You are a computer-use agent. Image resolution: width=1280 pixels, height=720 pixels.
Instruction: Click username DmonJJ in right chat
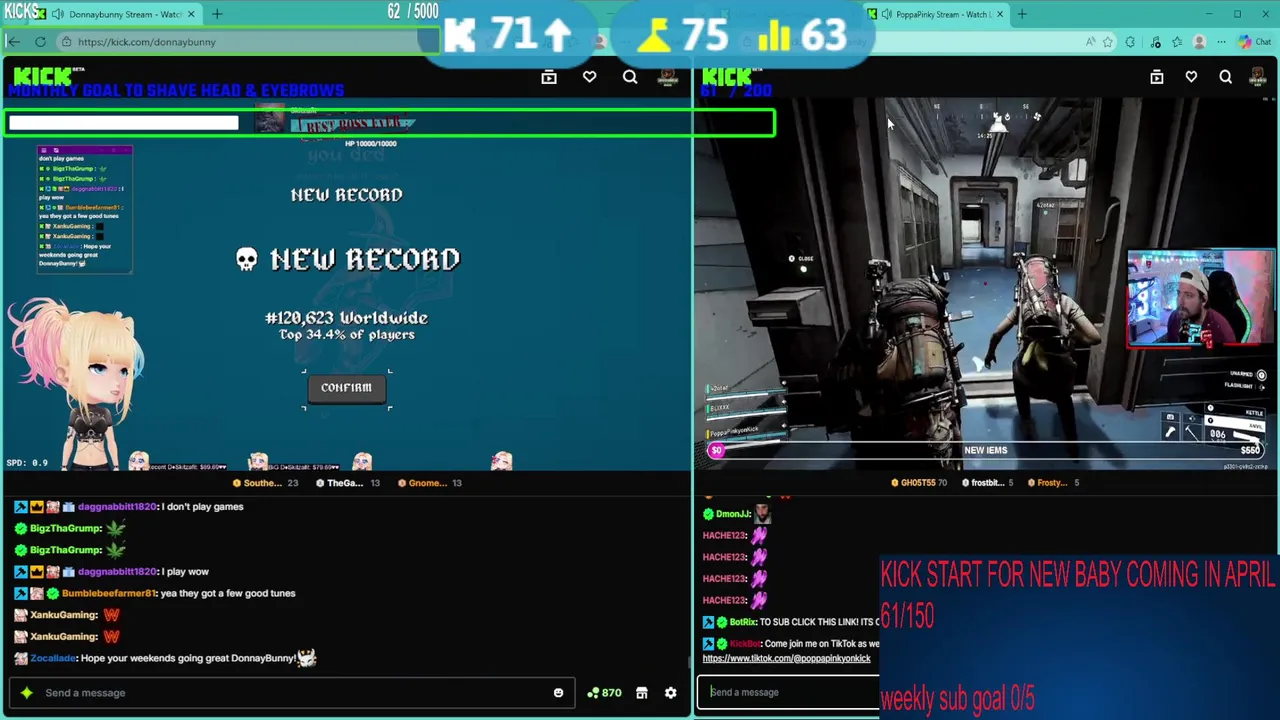[733, 514]
